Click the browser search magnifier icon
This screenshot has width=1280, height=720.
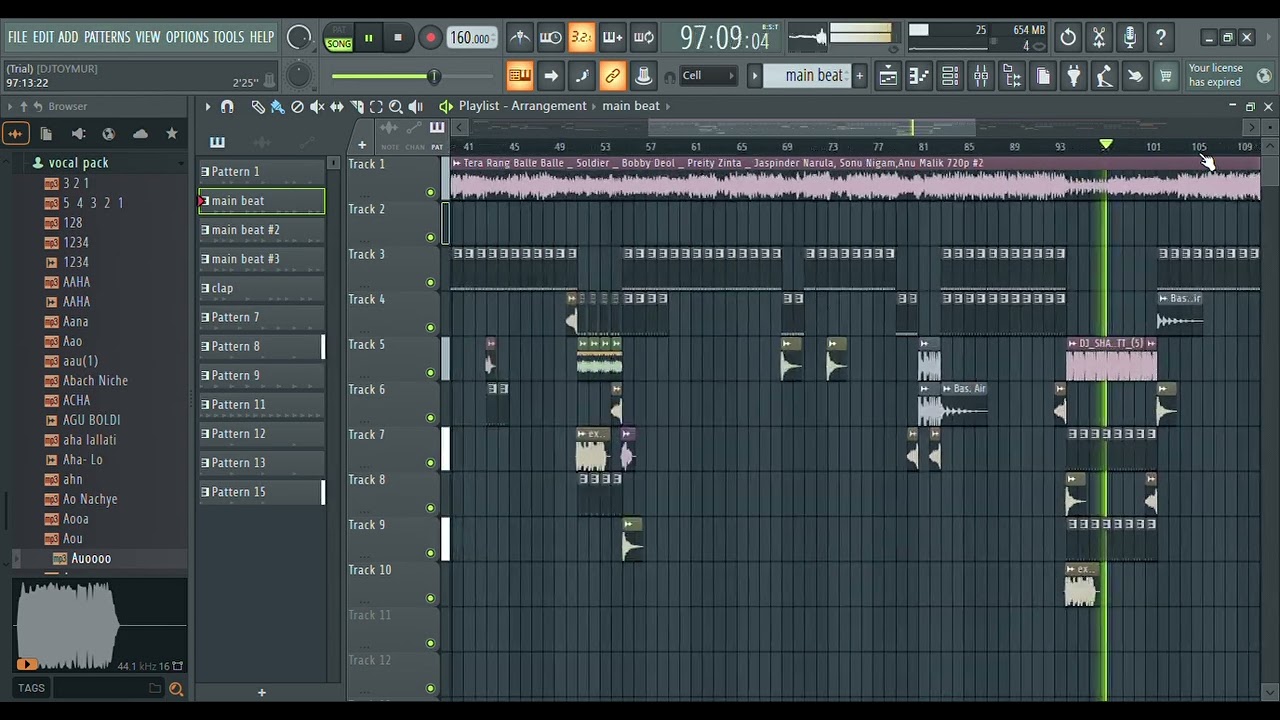click(176, 688)
